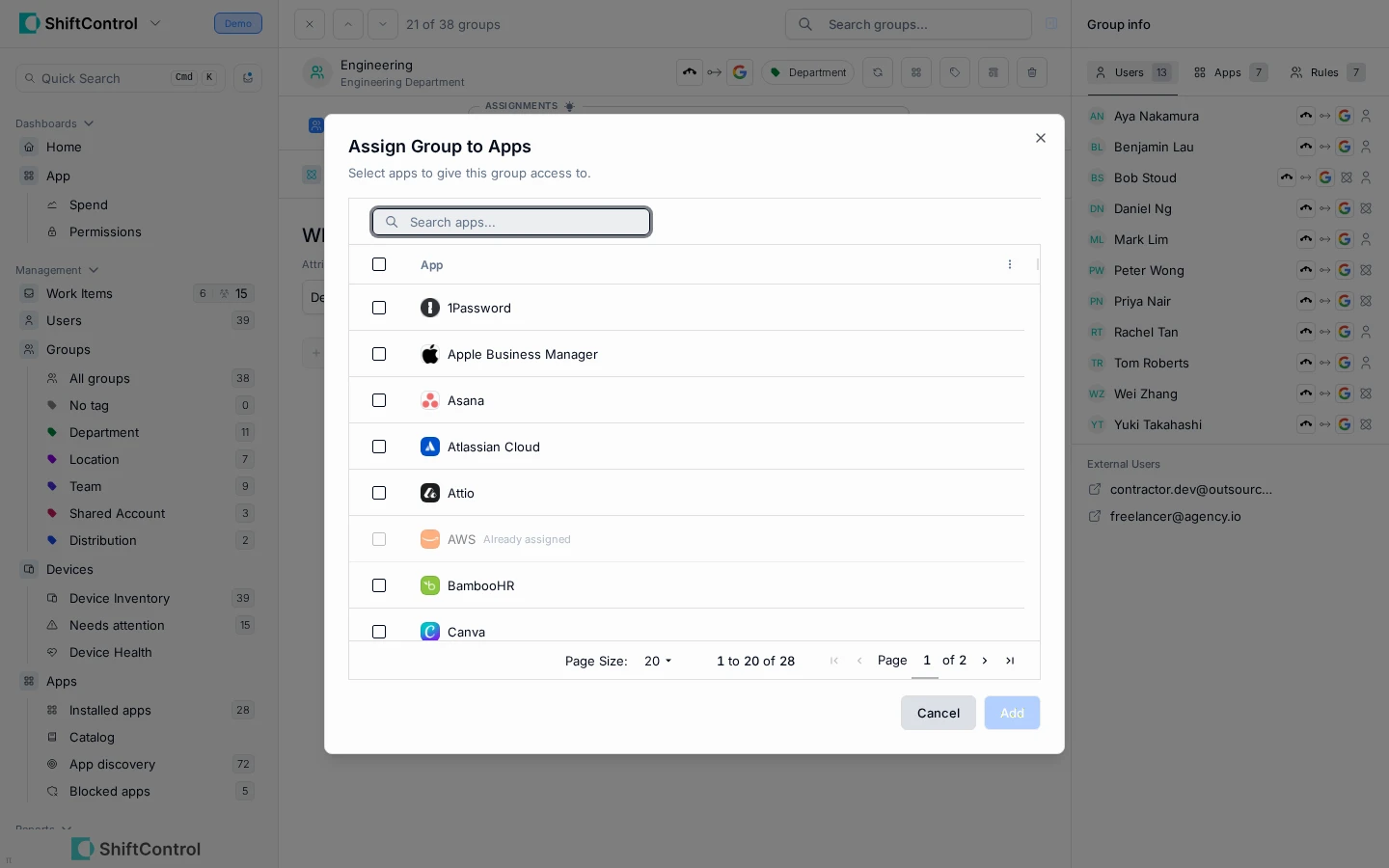Click the sync refresh icon next to Department tag
Image resolution: width=1389 pixels, height=868 pixels.
click(878, 72)
